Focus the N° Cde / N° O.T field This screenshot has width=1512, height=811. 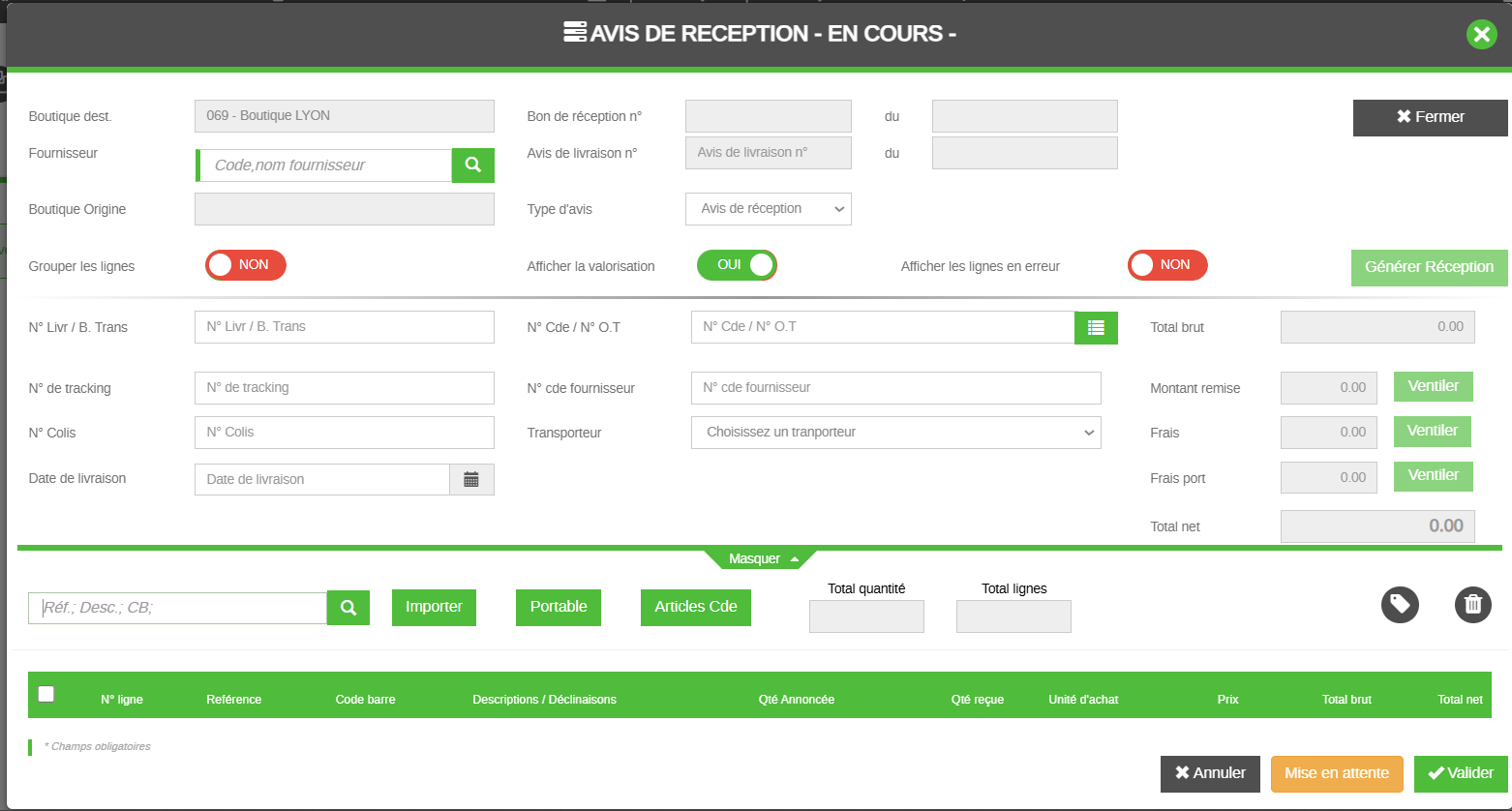[883, 327]
